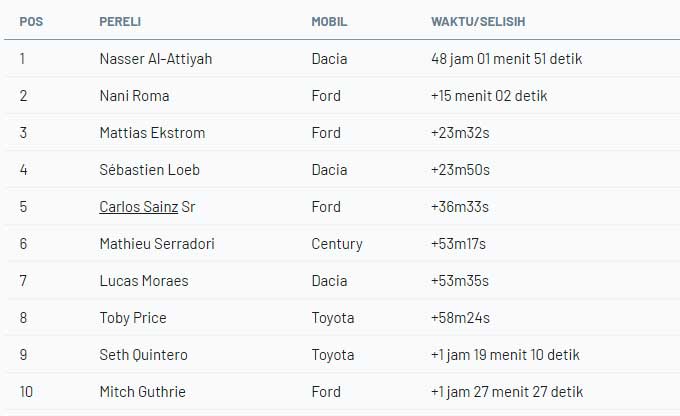Select the Mitch Guthrie row name
680x416 pixels.
point(142,392)
